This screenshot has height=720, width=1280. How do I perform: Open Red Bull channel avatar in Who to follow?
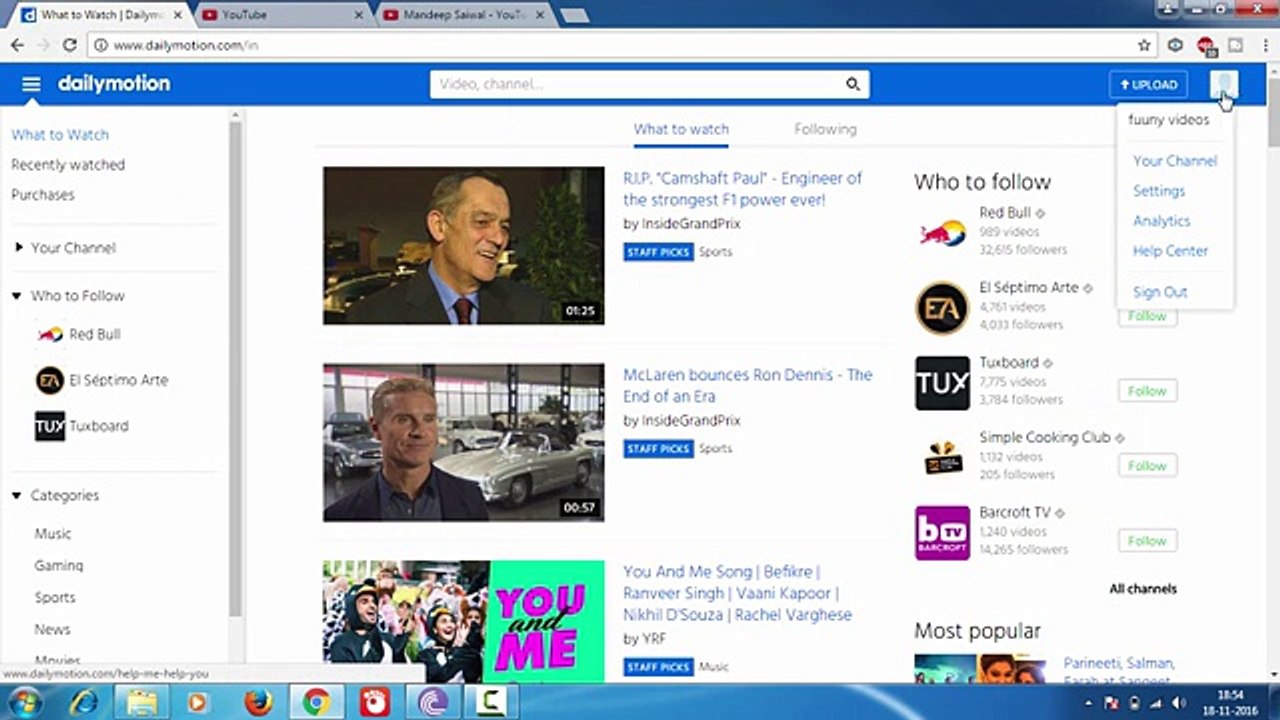[942, 233]
